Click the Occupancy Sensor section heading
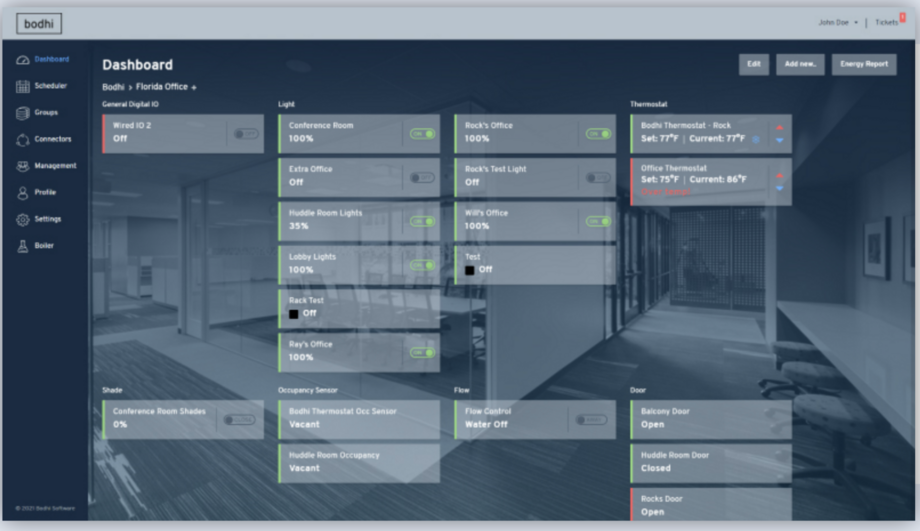The image size is (920, 531). (x=308, y=390)
